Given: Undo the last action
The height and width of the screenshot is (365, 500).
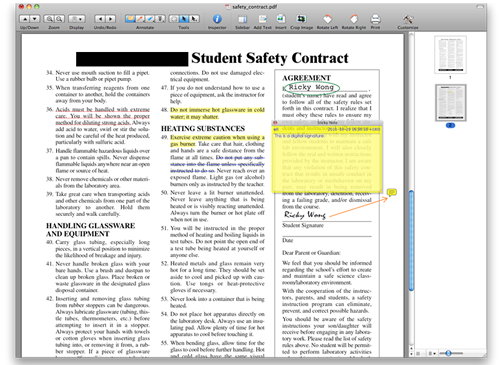Looking at the screenshot, I should tap(100, 19).
